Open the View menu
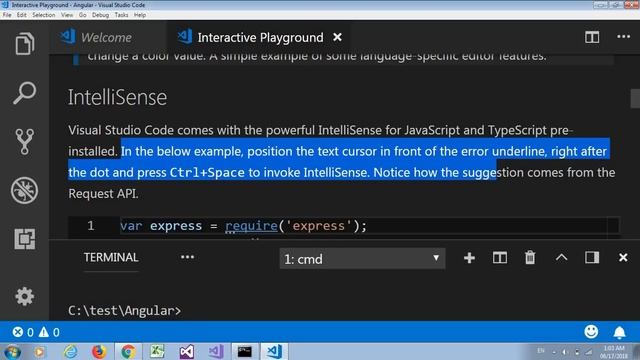The image size is (640, 360). (67, 15)
